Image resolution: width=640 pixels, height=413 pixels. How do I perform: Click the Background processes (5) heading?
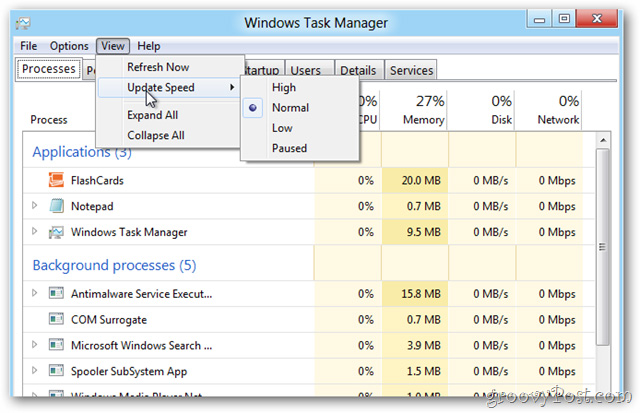(114, 265)
